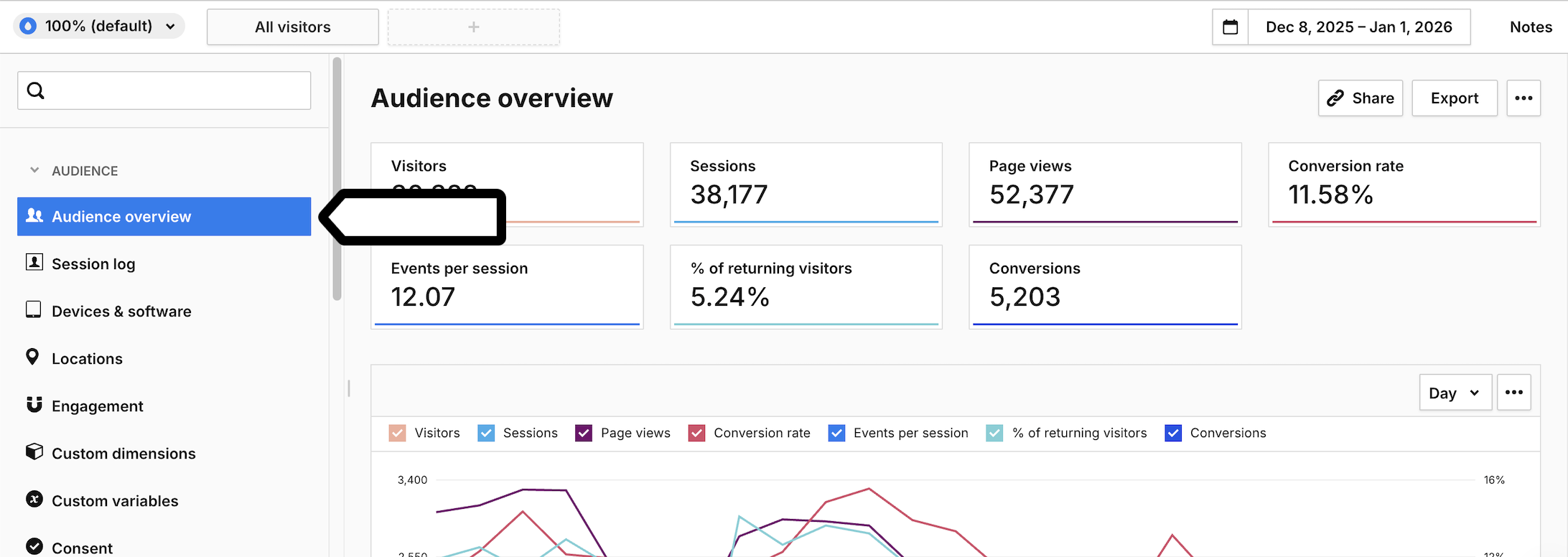Image resolution: width=1568 pixels, height=557 pixels.
Task: Click the 3,400 axis label
Action: click(x=412, y=479)
